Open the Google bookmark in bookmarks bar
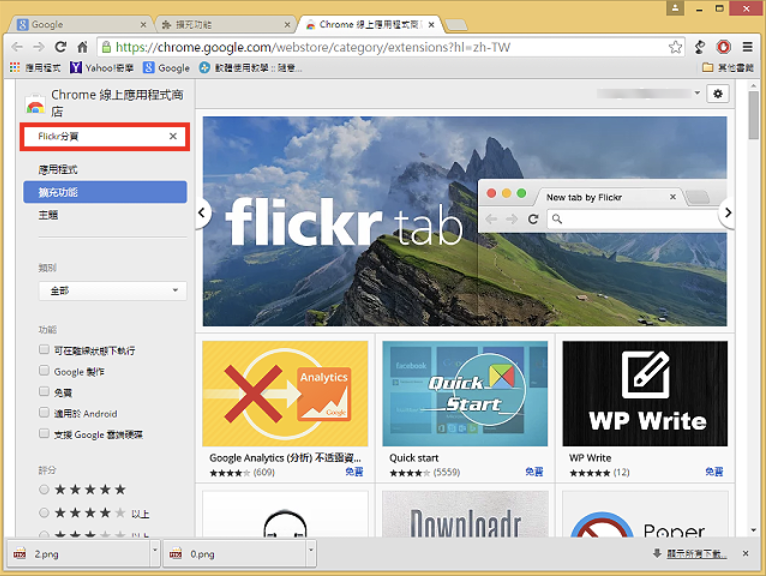 click(167, 68)
